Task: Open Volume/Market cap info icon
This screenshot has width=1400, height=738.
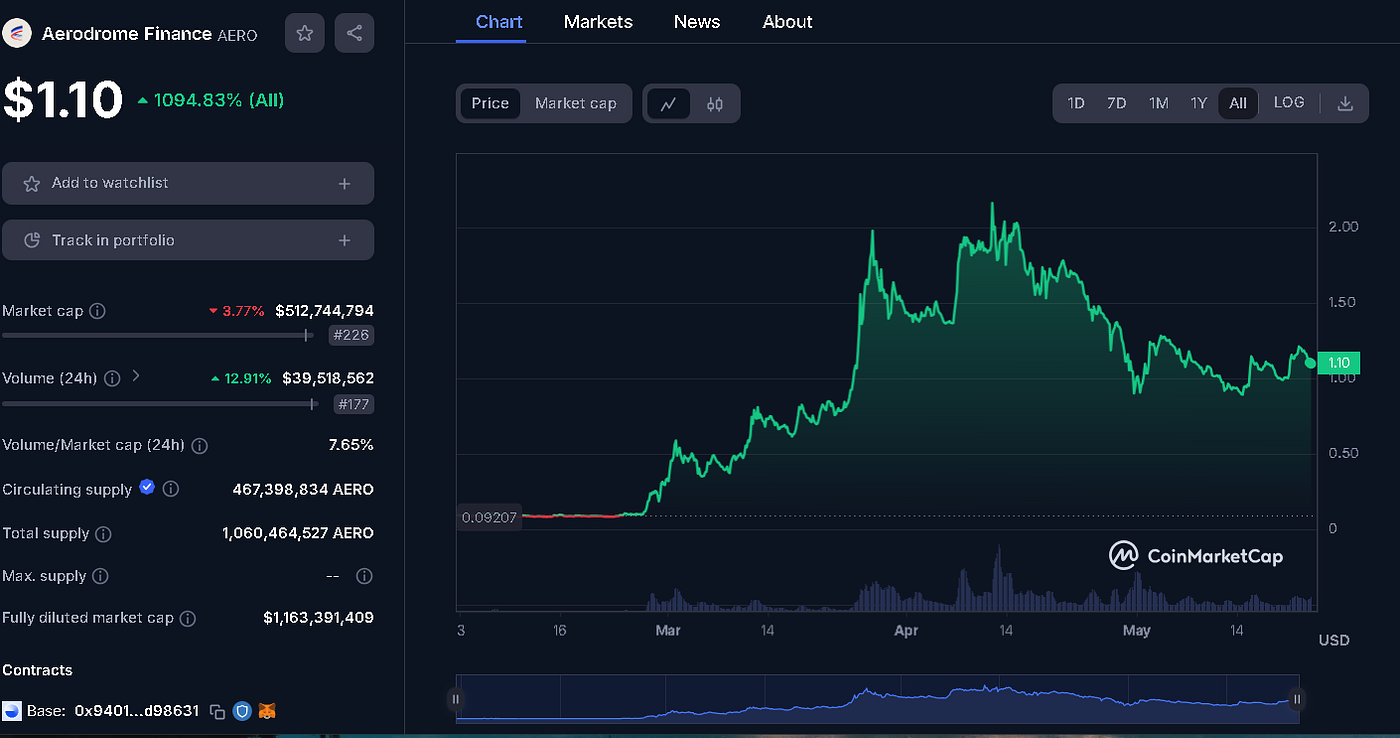Action: coord(200,445)
